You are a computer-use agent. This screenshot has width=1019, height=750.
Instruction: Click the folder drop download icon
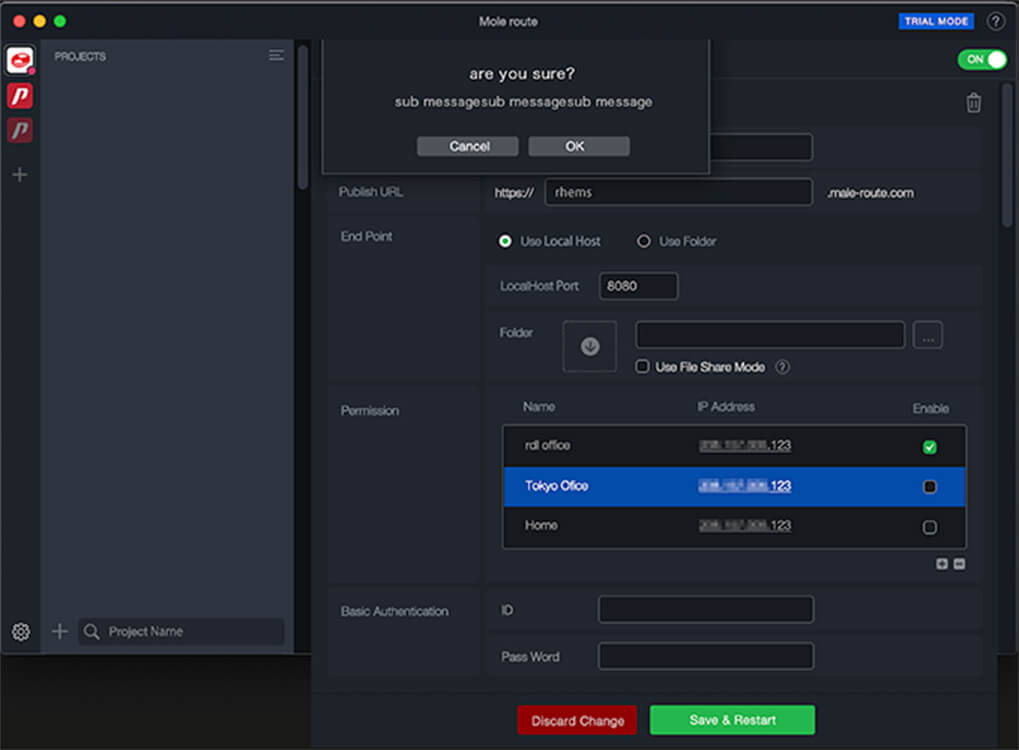click(590, 346)
